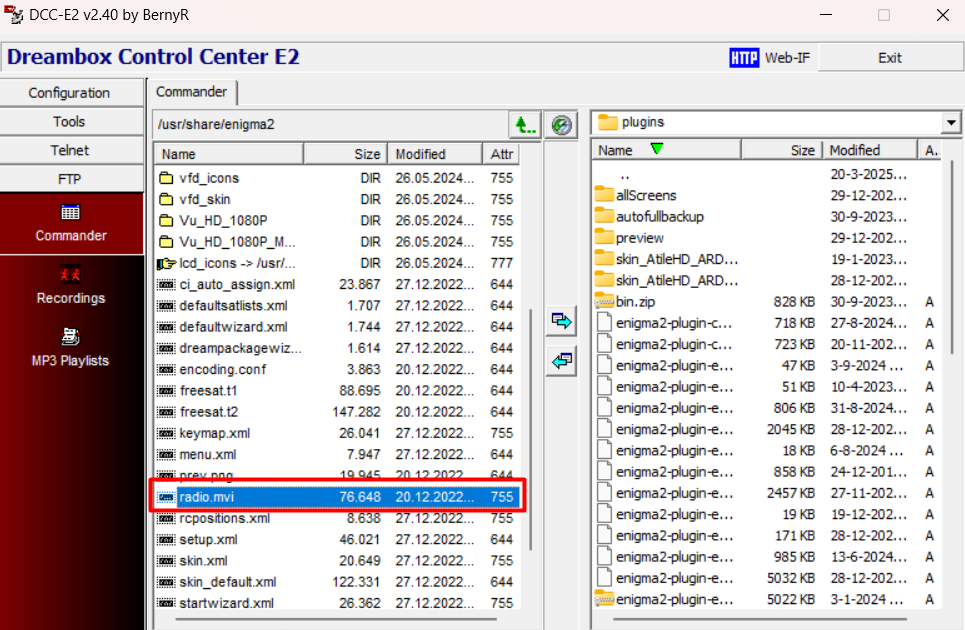
Task: Open the FTP menu item
Action: [x=70, y=179]
